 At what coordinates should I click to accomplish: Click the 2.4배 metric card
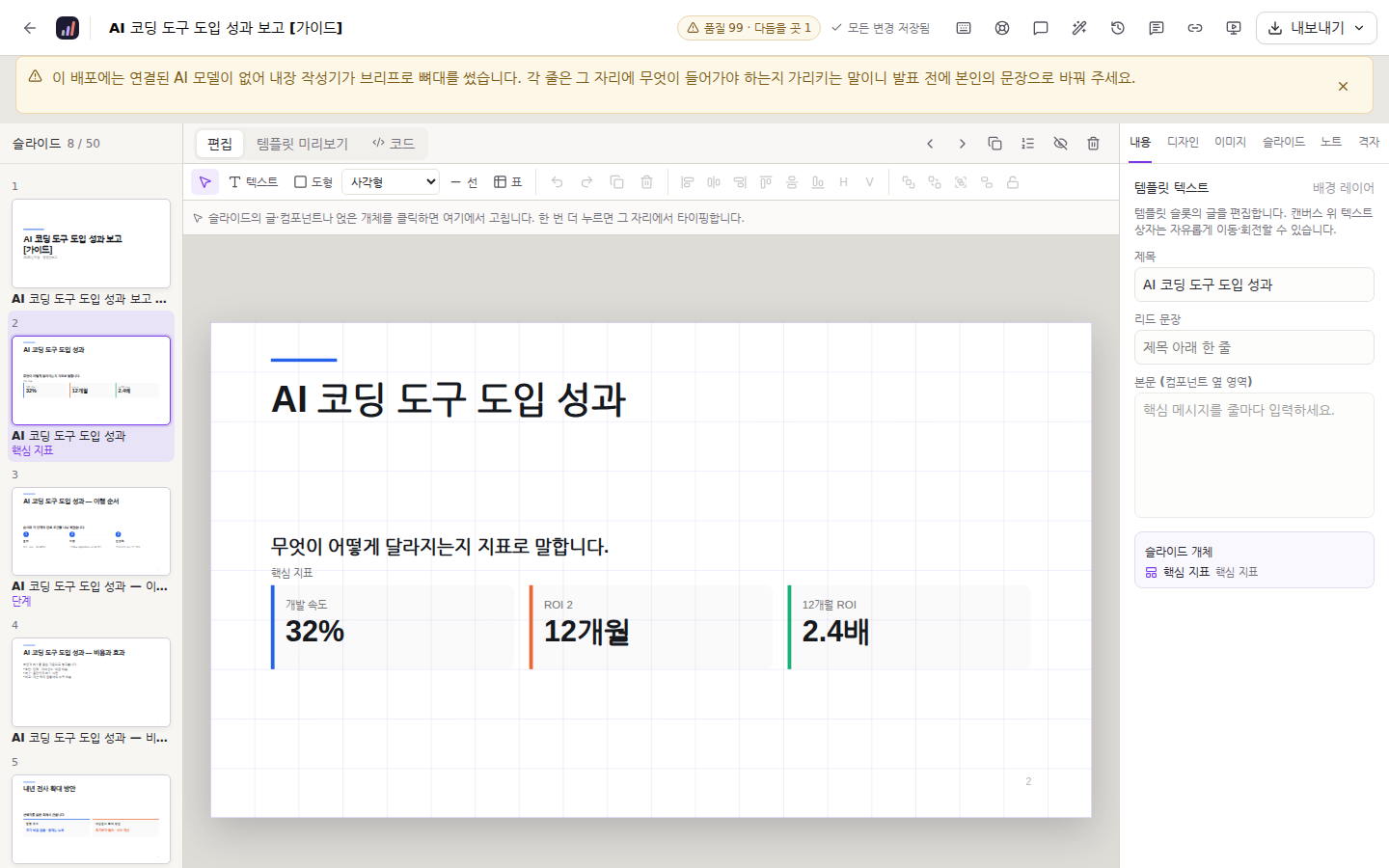[909, 627]
